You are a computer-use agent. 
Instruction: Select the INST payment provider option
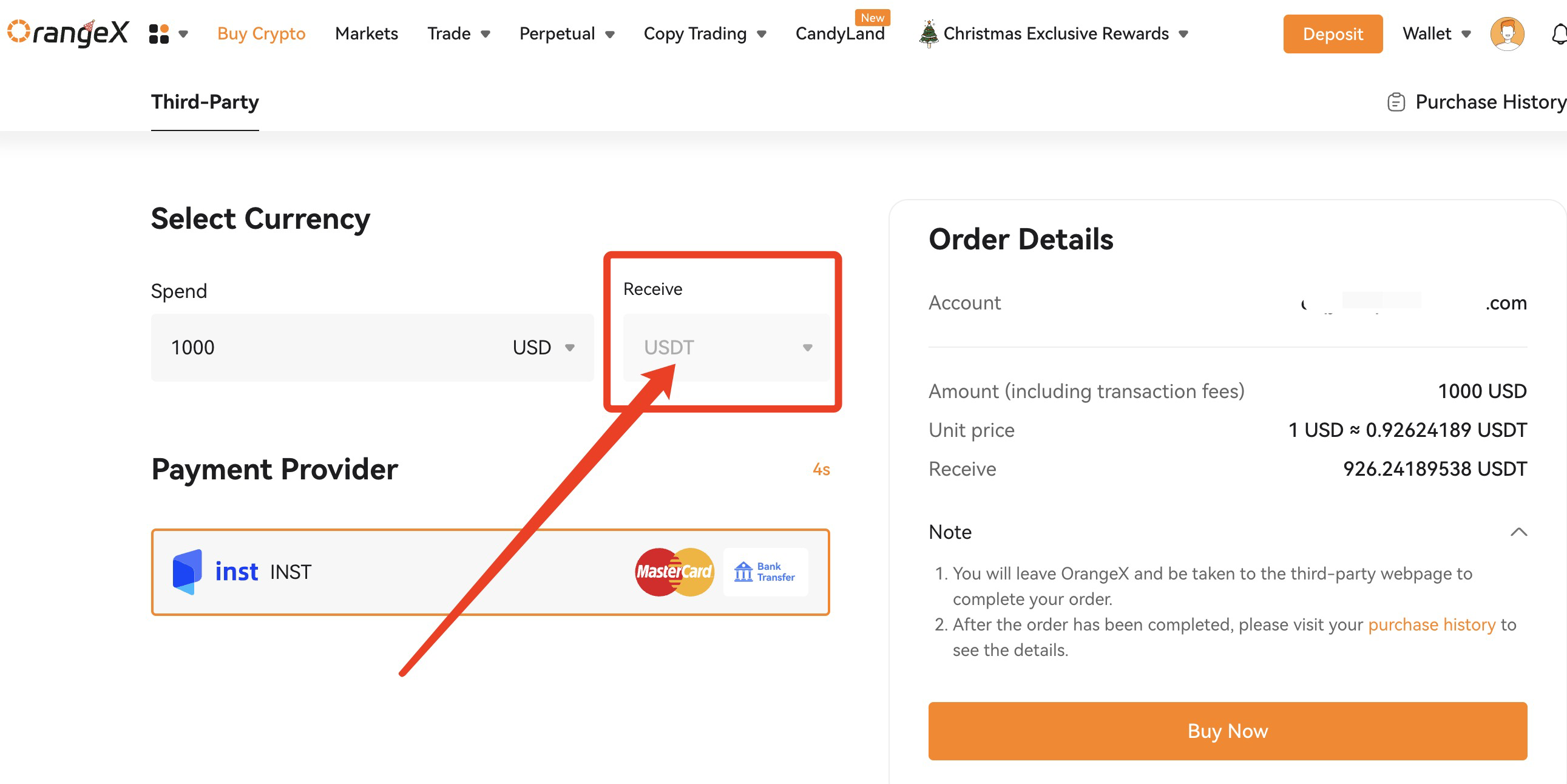[x=490, y=572]
